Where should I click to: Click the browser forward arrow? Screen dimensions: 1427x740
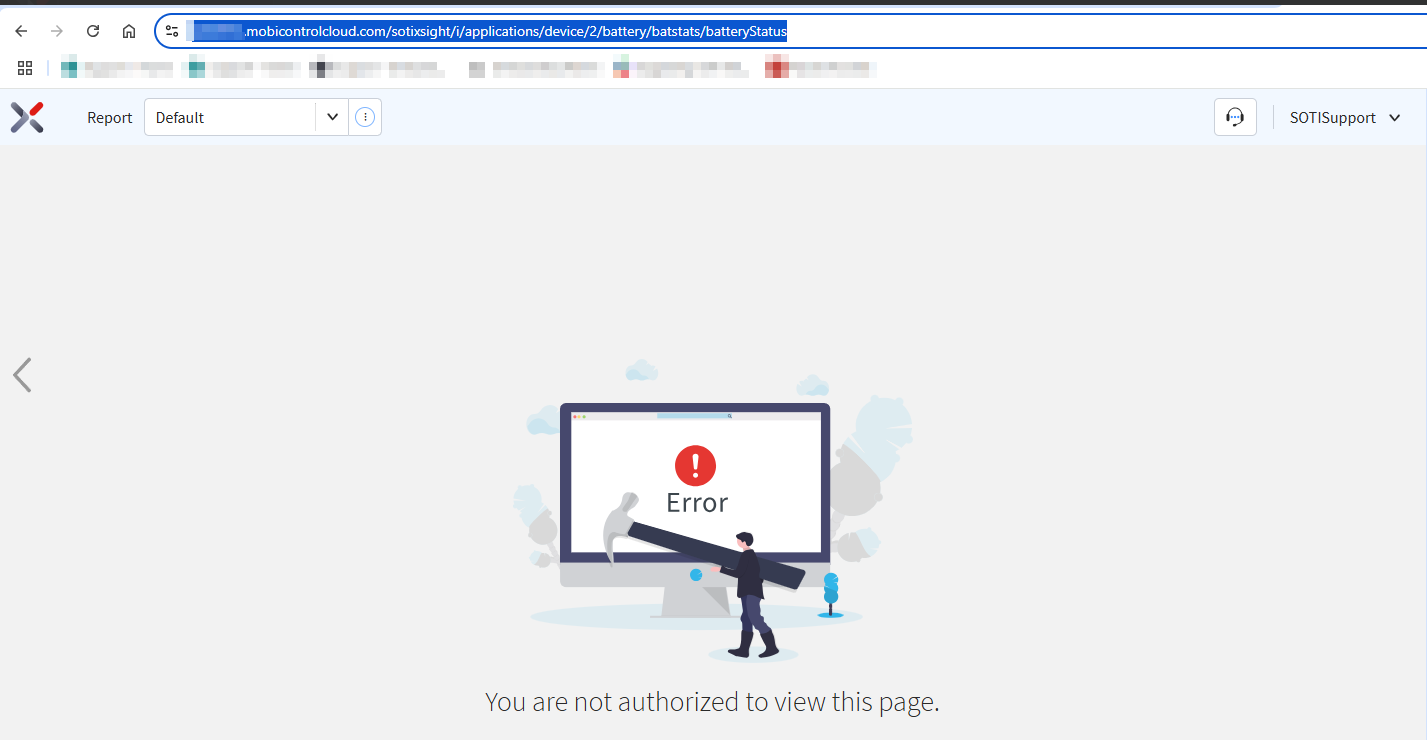point(56,30)
